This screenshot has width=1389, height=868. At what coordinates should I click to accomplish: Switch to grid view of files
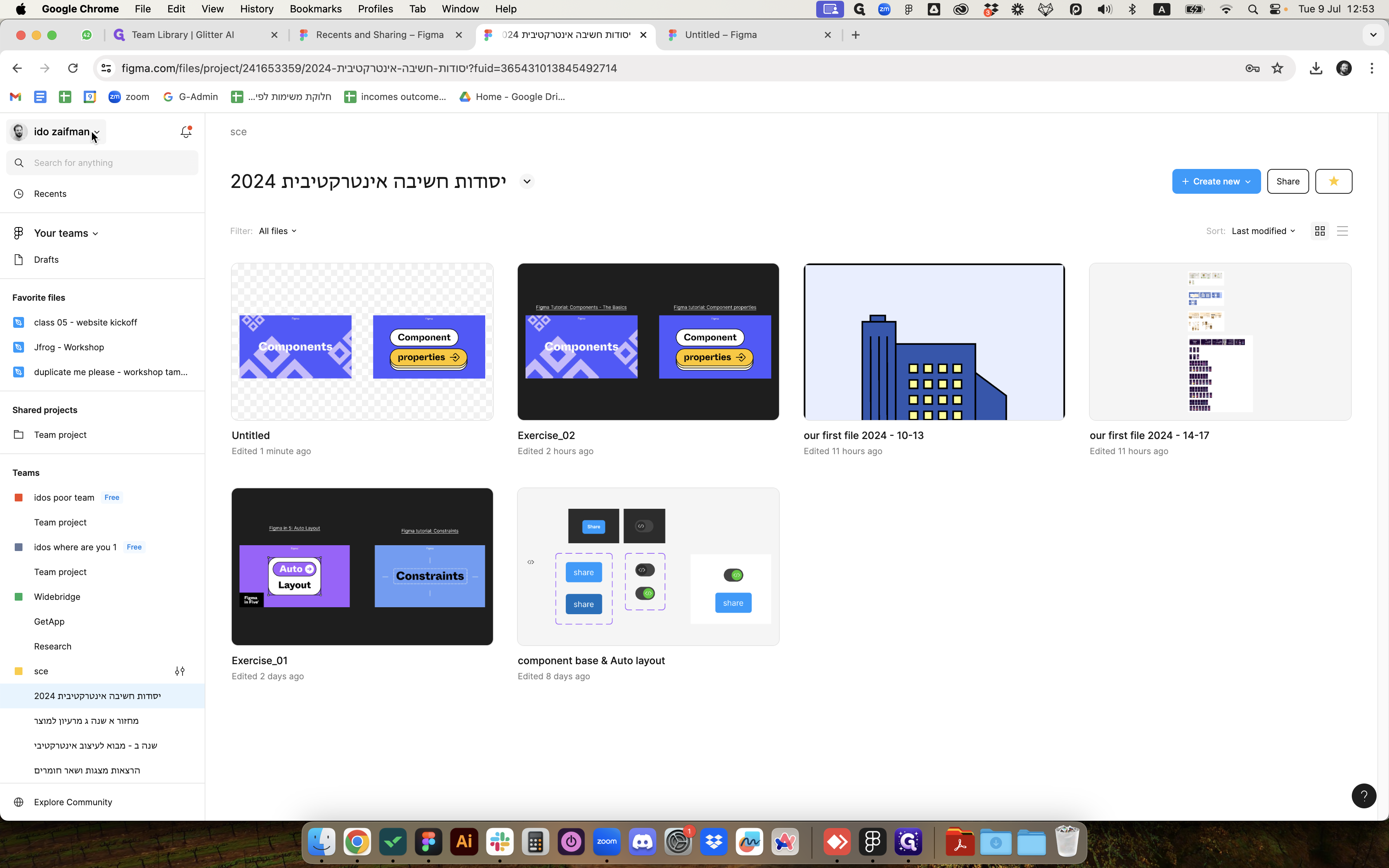[1320, 231]
